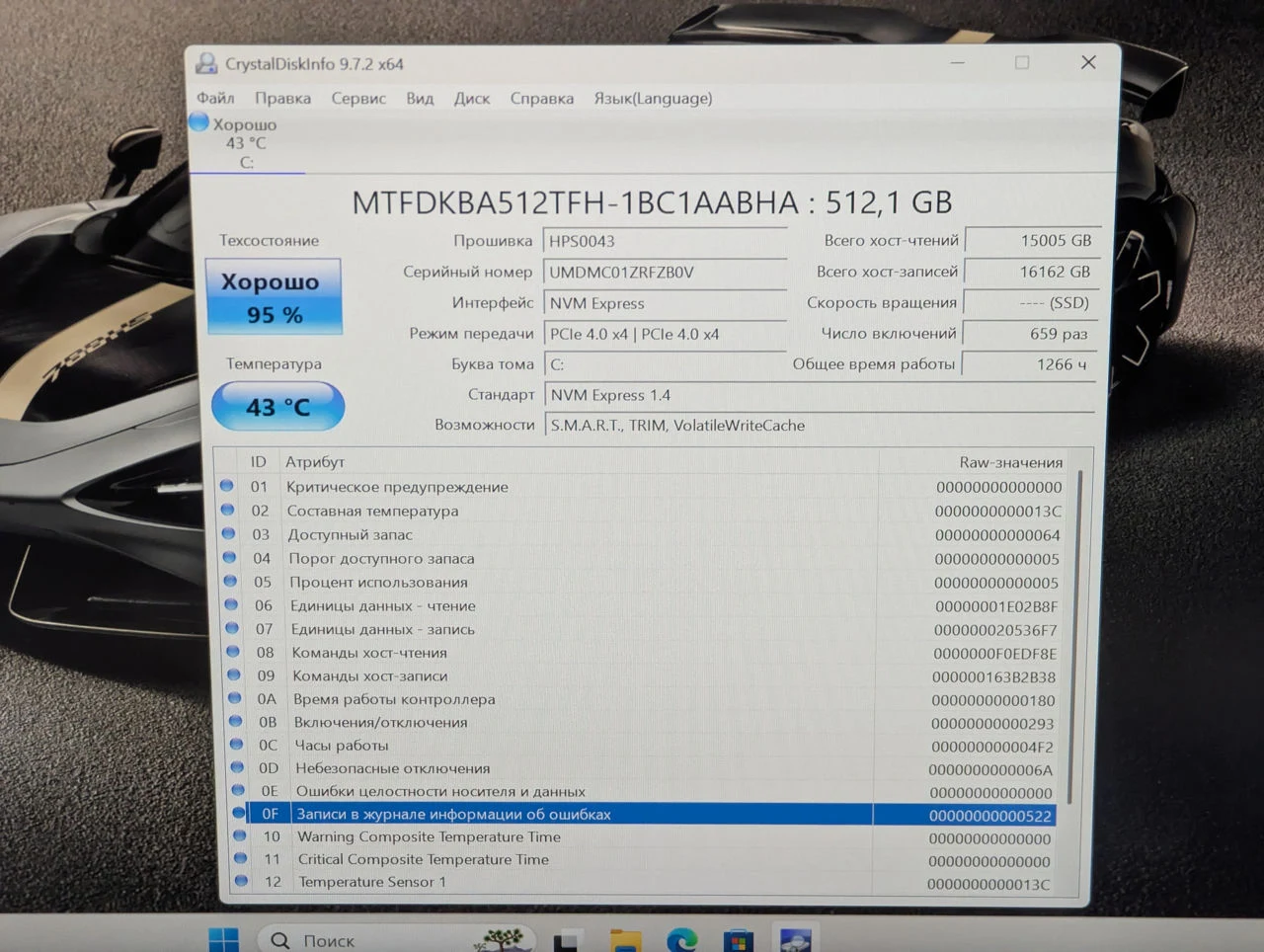
Task: Click the taskbar Поиск search box
Action: coord(396,939)
